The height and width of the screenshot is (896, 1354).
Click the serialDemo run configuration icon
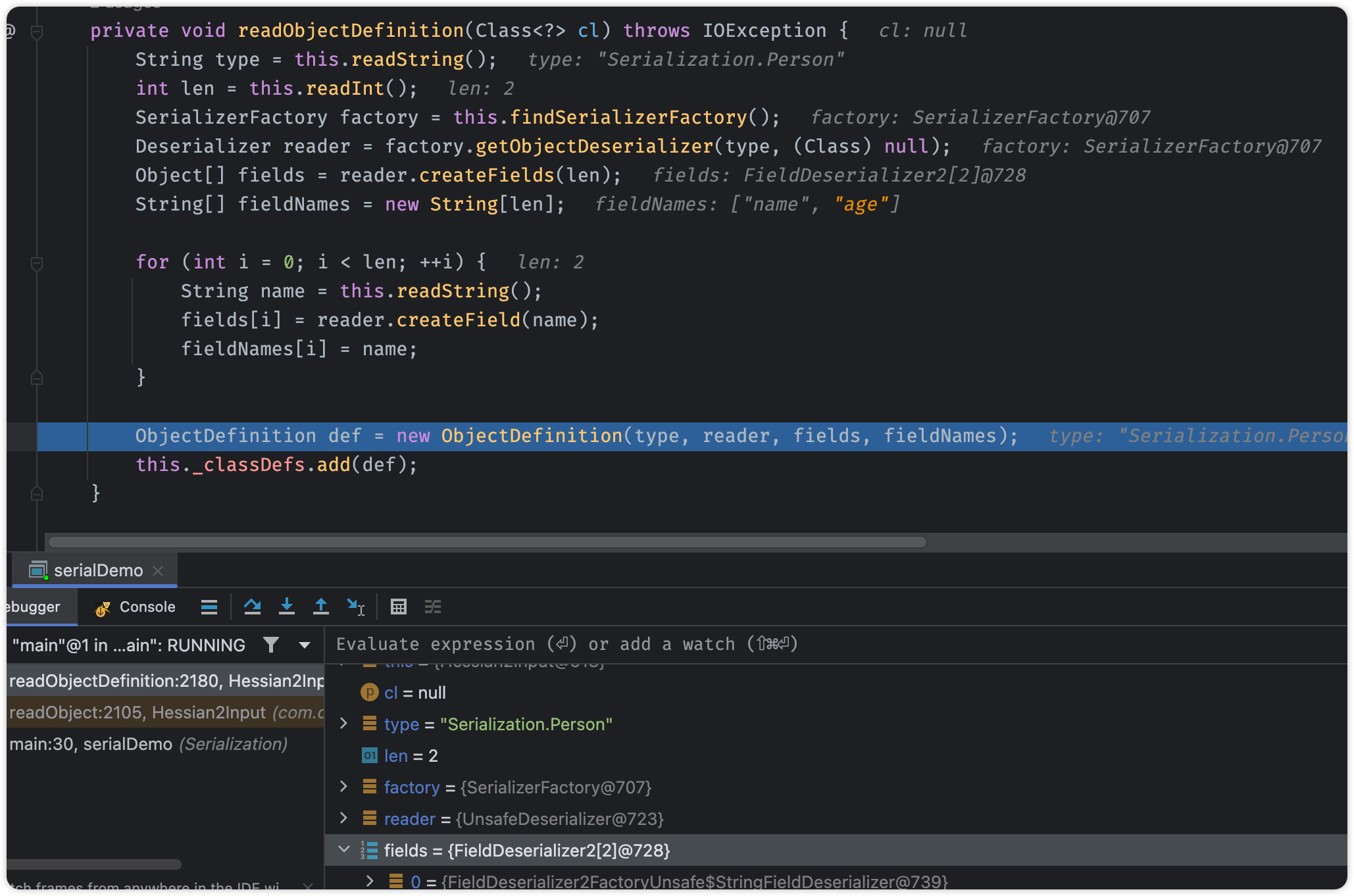(39, 570)
